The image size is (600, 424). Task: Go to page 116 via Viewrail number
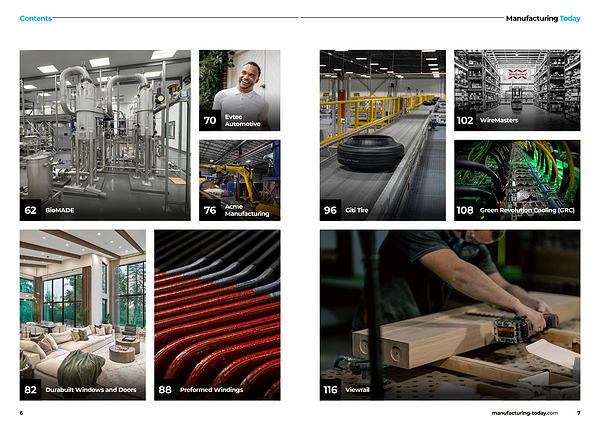pos(331,390)
